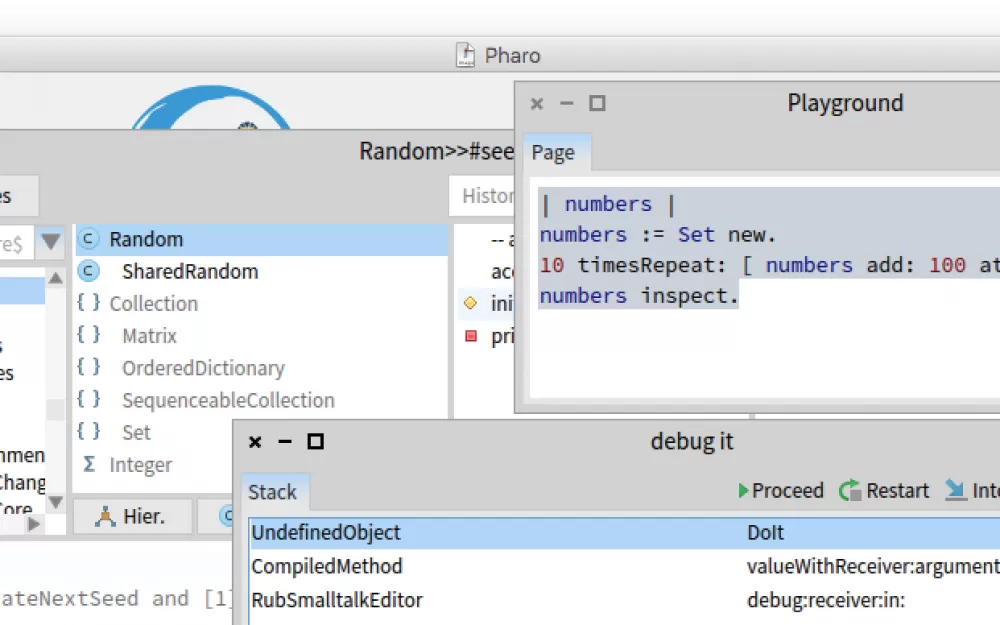The image size is (1000, 625).
Task: Click the Playground window title
Action: point(845,103)
